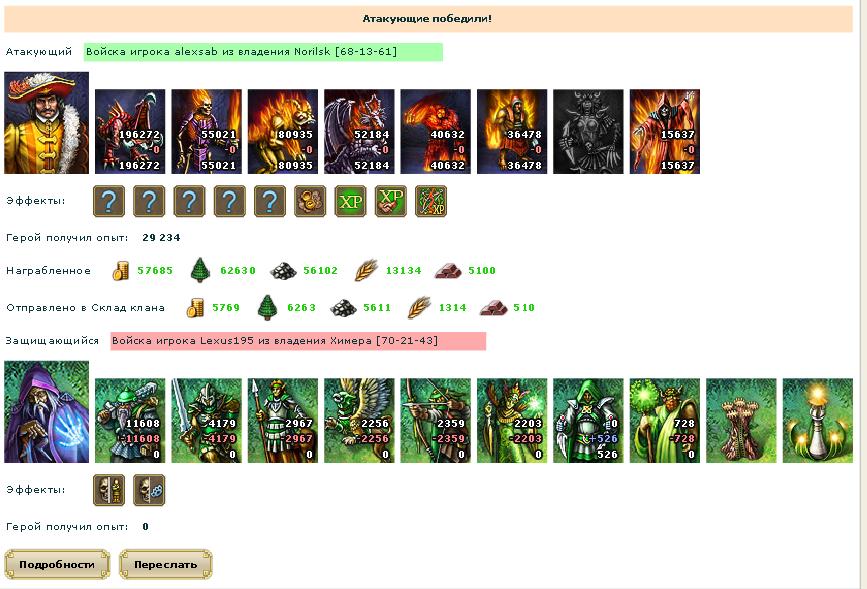
Task: Click the gold coins effect icon
Action: [x=310, y=201]
